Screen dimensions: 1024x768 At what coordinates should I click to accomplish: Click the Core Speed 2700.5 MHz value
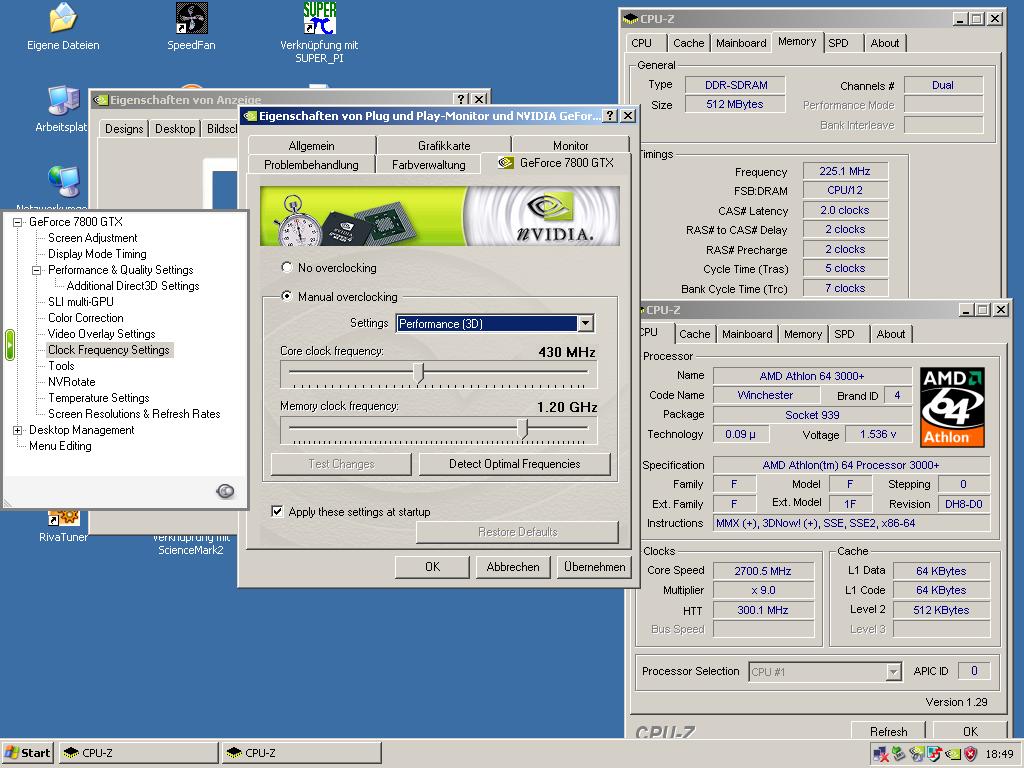(x=763, y=571)
